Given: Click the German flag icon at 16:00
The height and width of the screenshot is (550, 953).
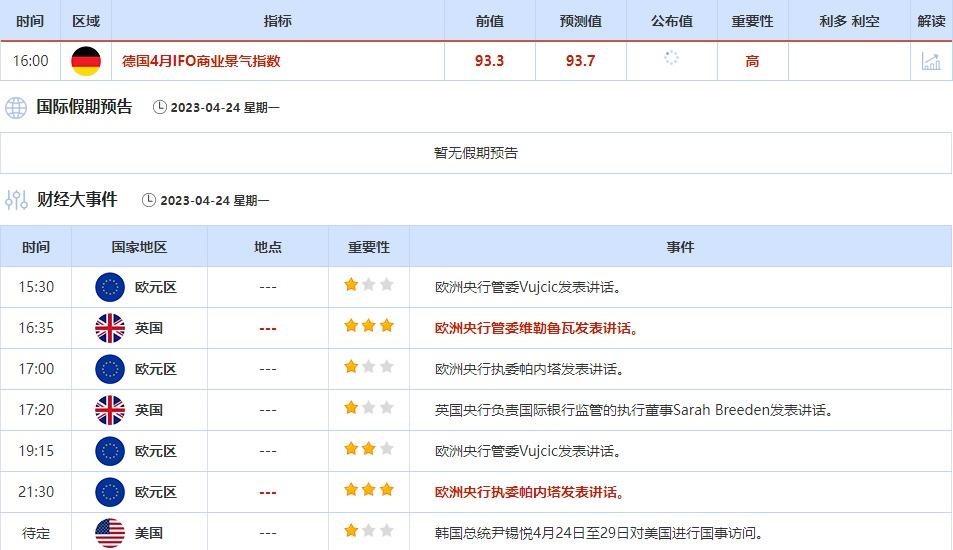Looking at the screenshot, I should (x=86, y=61).
